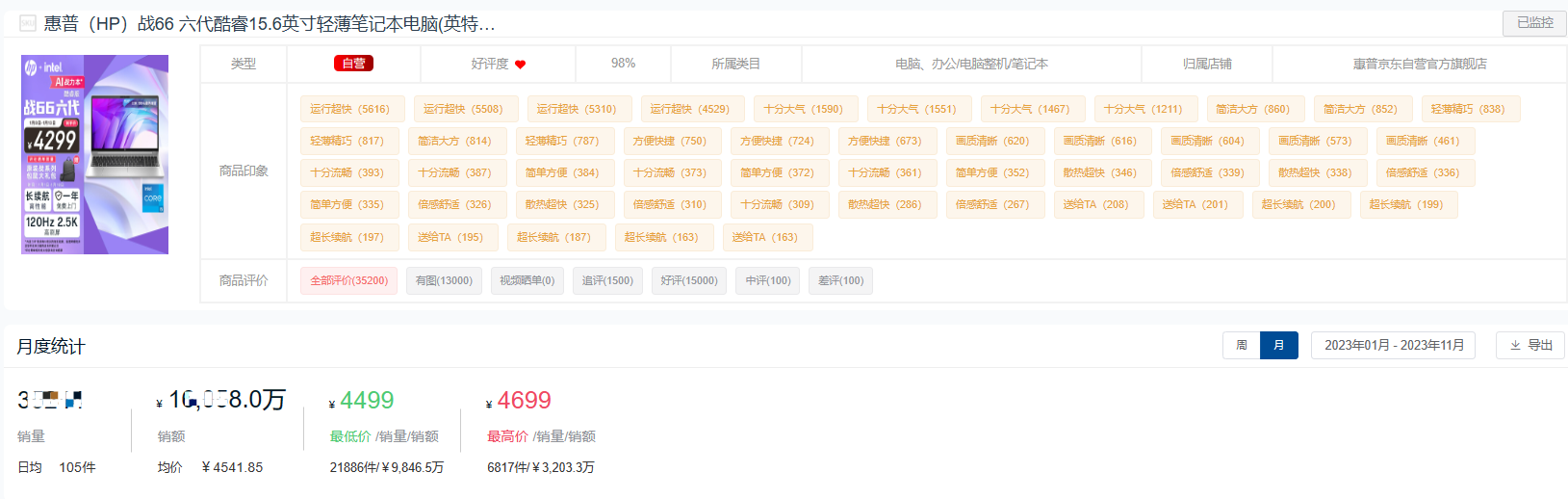Viewport: 1568px width, 499px height.
Task: Open the 2023年01月 - 2023年11月 date range picker
Action: pos(1394,345)
